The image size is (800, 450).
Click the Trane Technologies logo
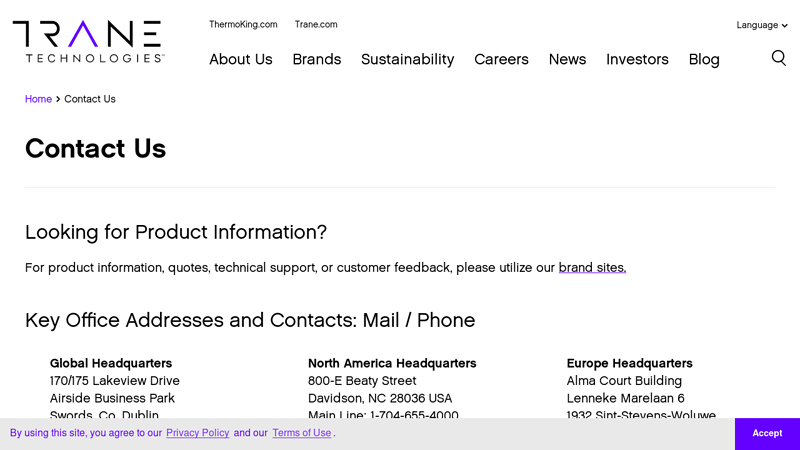[x=88, y=42]
